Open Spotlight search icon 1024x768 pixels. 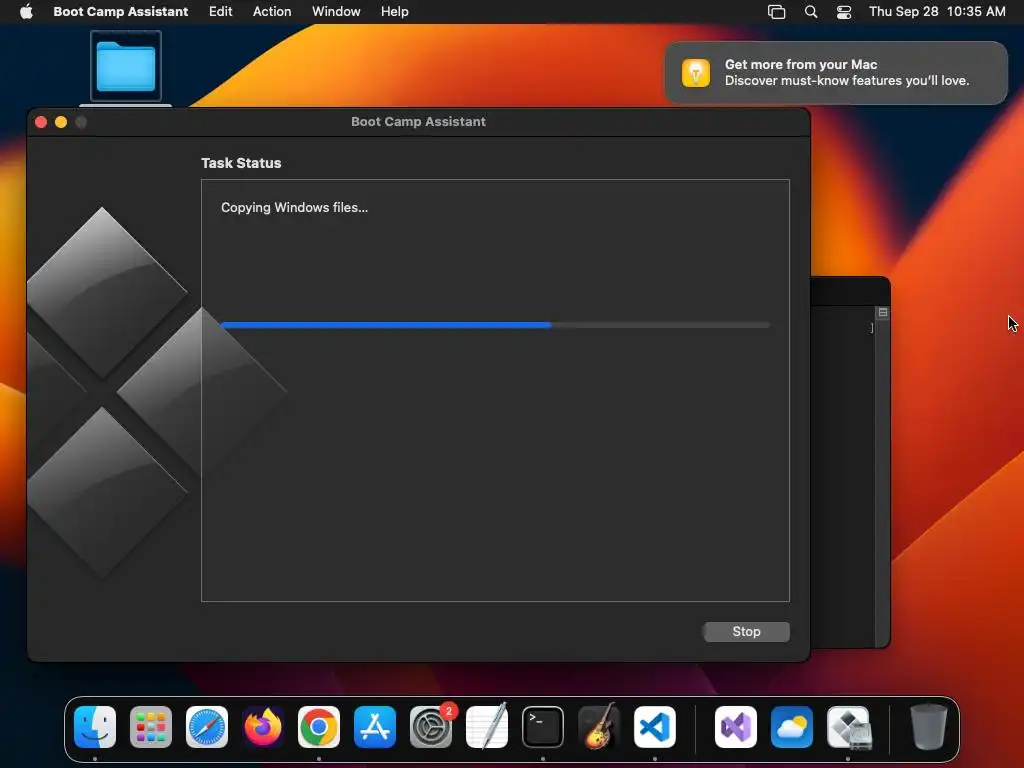(810, 12)
